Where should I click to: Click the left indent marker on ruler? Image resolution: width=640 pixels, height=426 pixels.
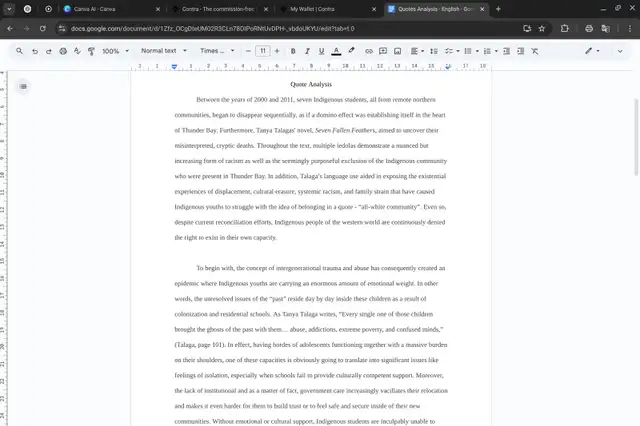click(174, 67)
